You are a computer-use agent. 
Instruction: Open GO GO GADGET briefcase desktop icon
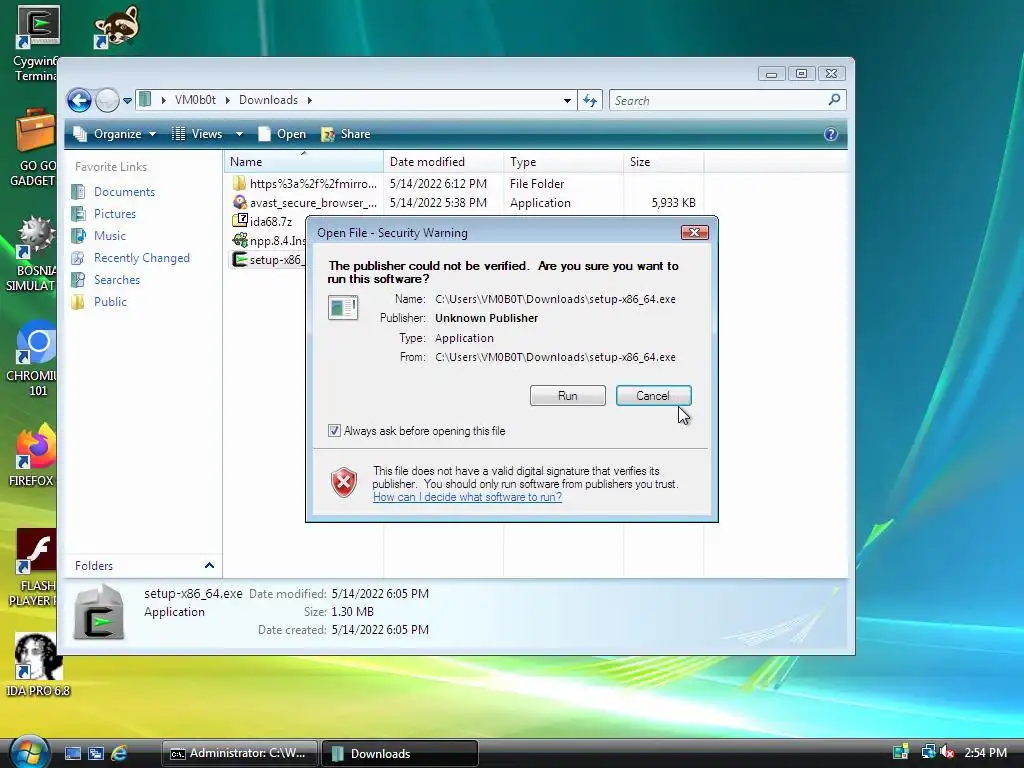pyautogui.click(x=33, y=148)
